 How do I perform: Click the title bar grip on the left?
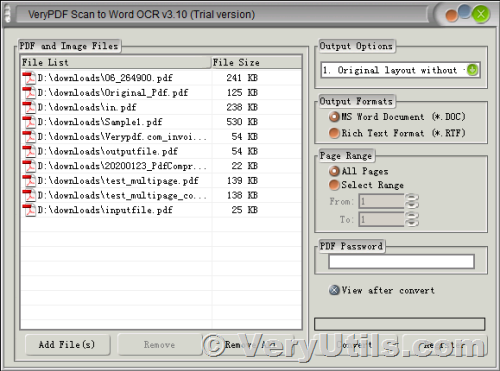click(x=8, y=15)
